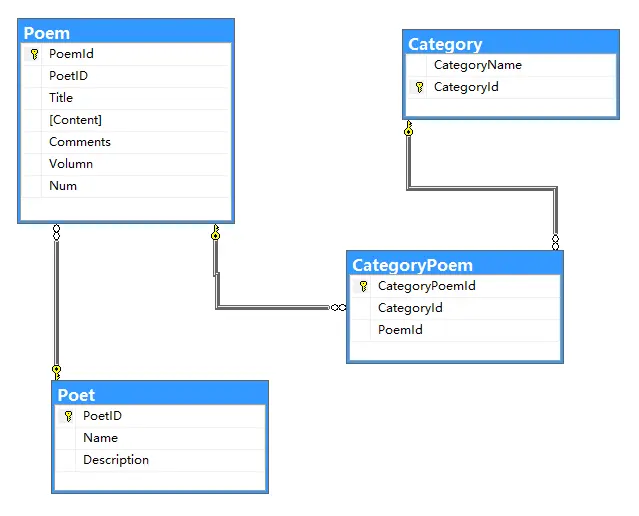Click the Comments column in Poem table

(80, 142)
